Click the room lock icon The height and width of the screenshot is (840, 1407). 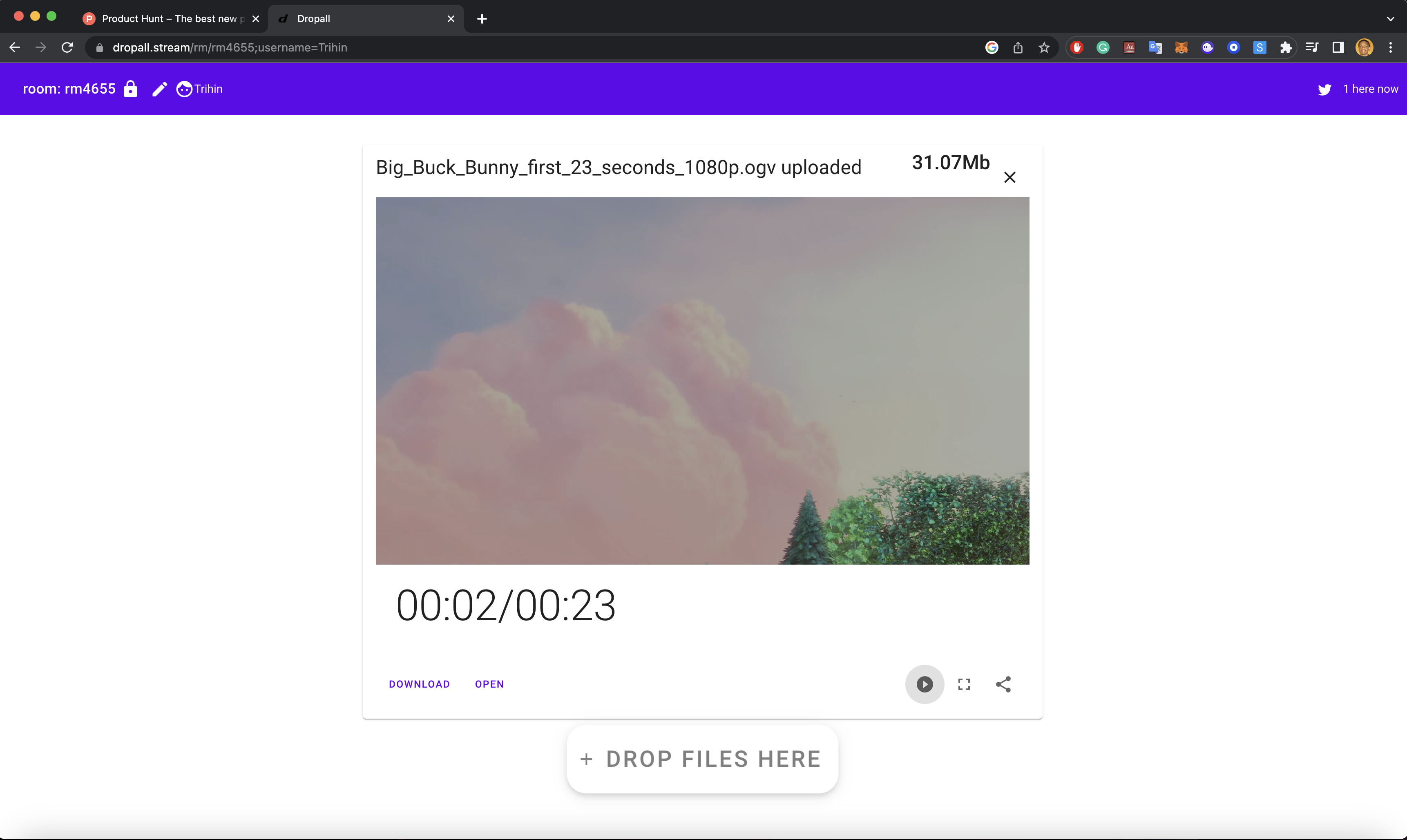coord(130,89)
